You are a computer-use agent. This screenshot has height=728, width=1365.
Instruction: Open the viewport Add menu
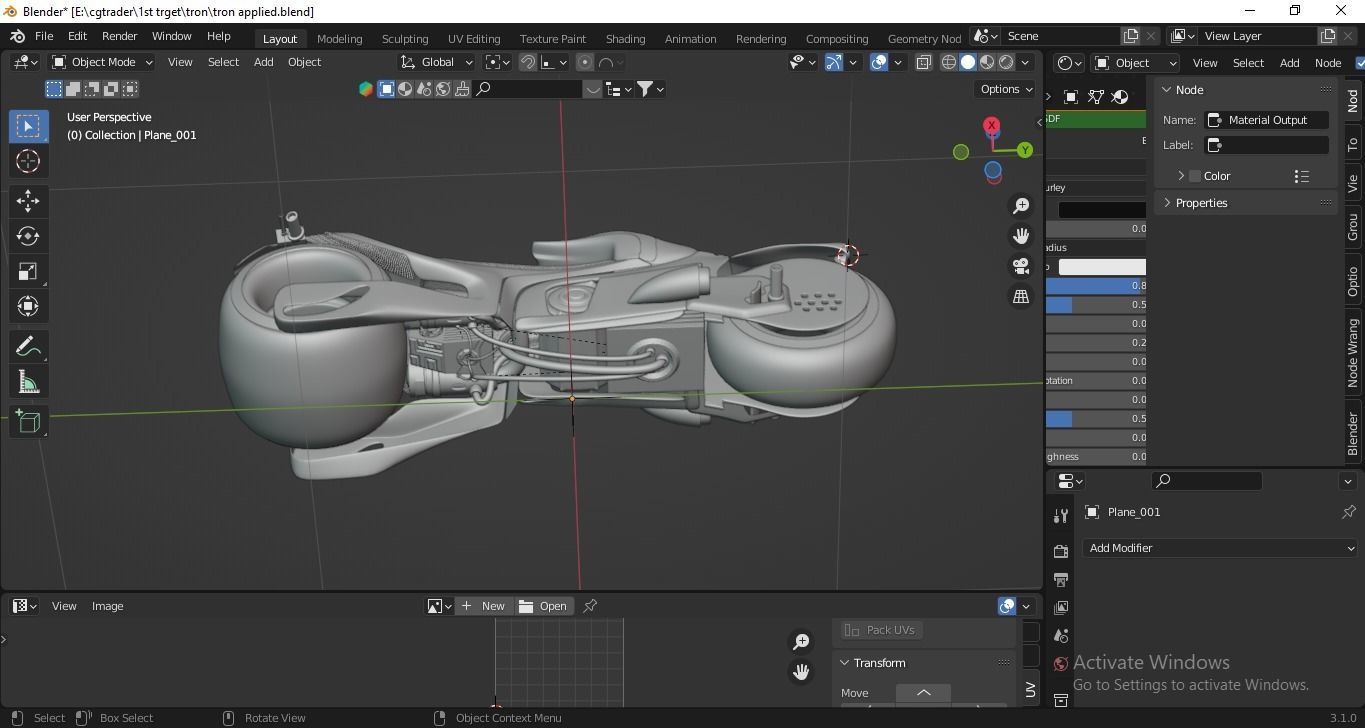pos(263,62)
